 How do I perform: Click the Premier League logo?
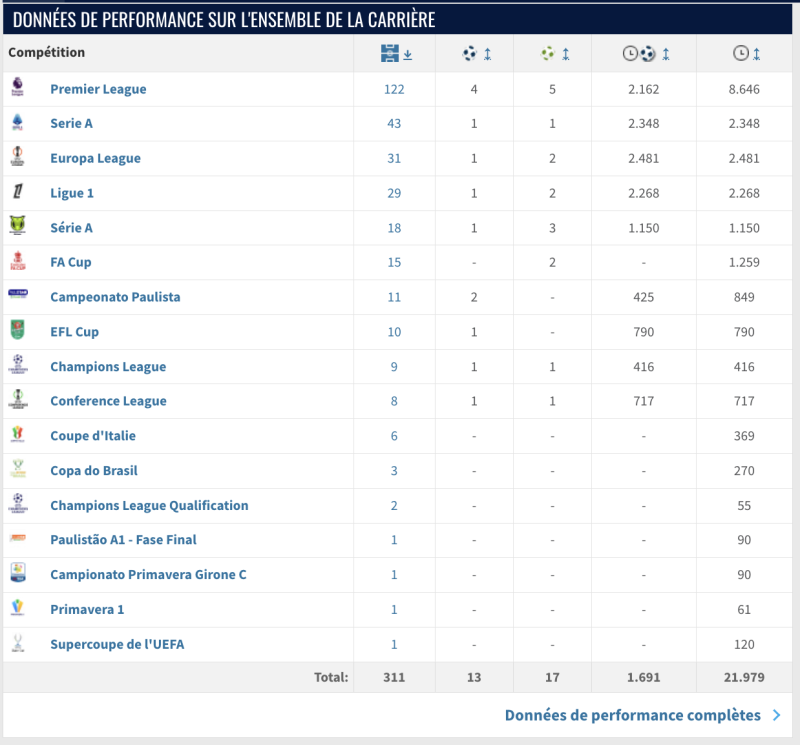pyautogui.click(x=17, y=89)
